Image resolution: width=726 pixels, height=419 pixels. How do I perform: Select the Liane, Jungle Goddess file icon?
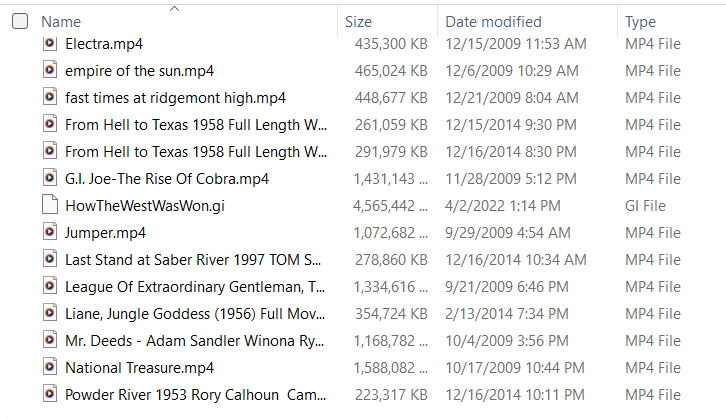click(x=50, y=313)
